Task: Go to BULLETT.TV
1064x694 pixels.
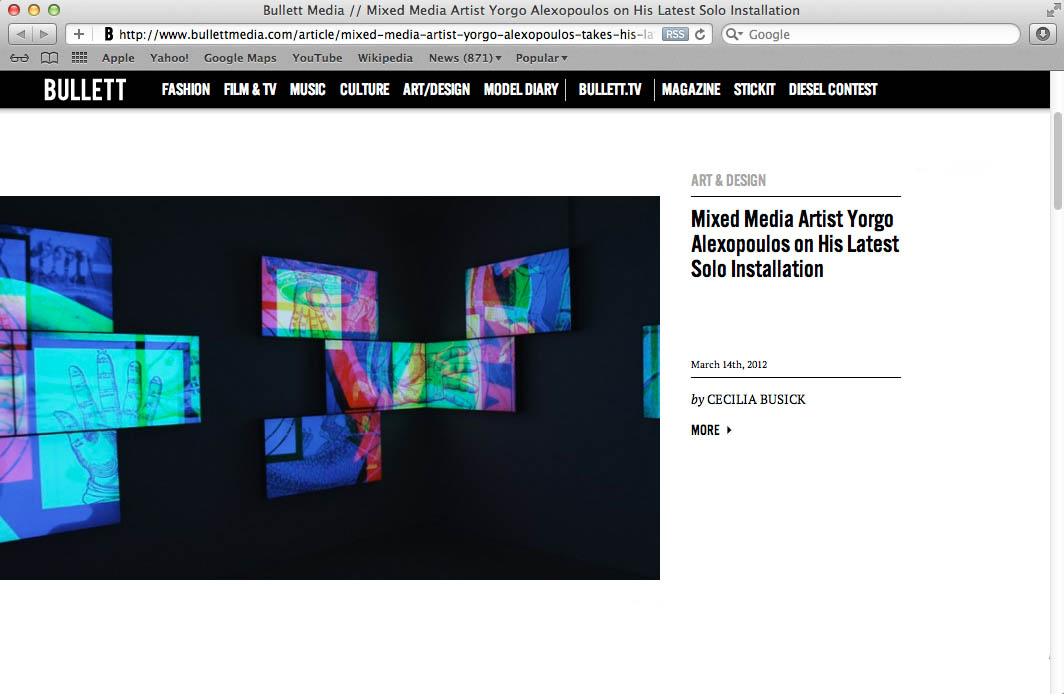Action: (x=609, y=90)
